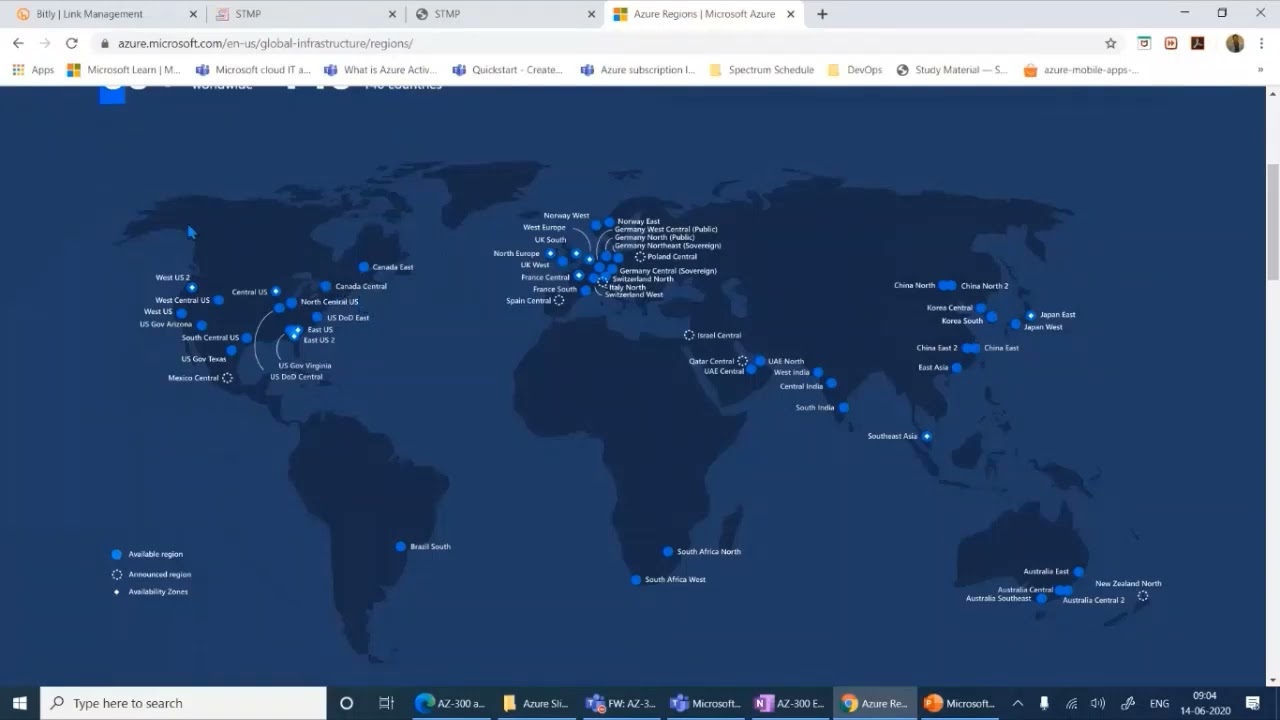The height and width of the screenshot is (720, 1280).
Task: Open the Azure Re... Chrome taskbar item
Action: [x=875, y=703]
